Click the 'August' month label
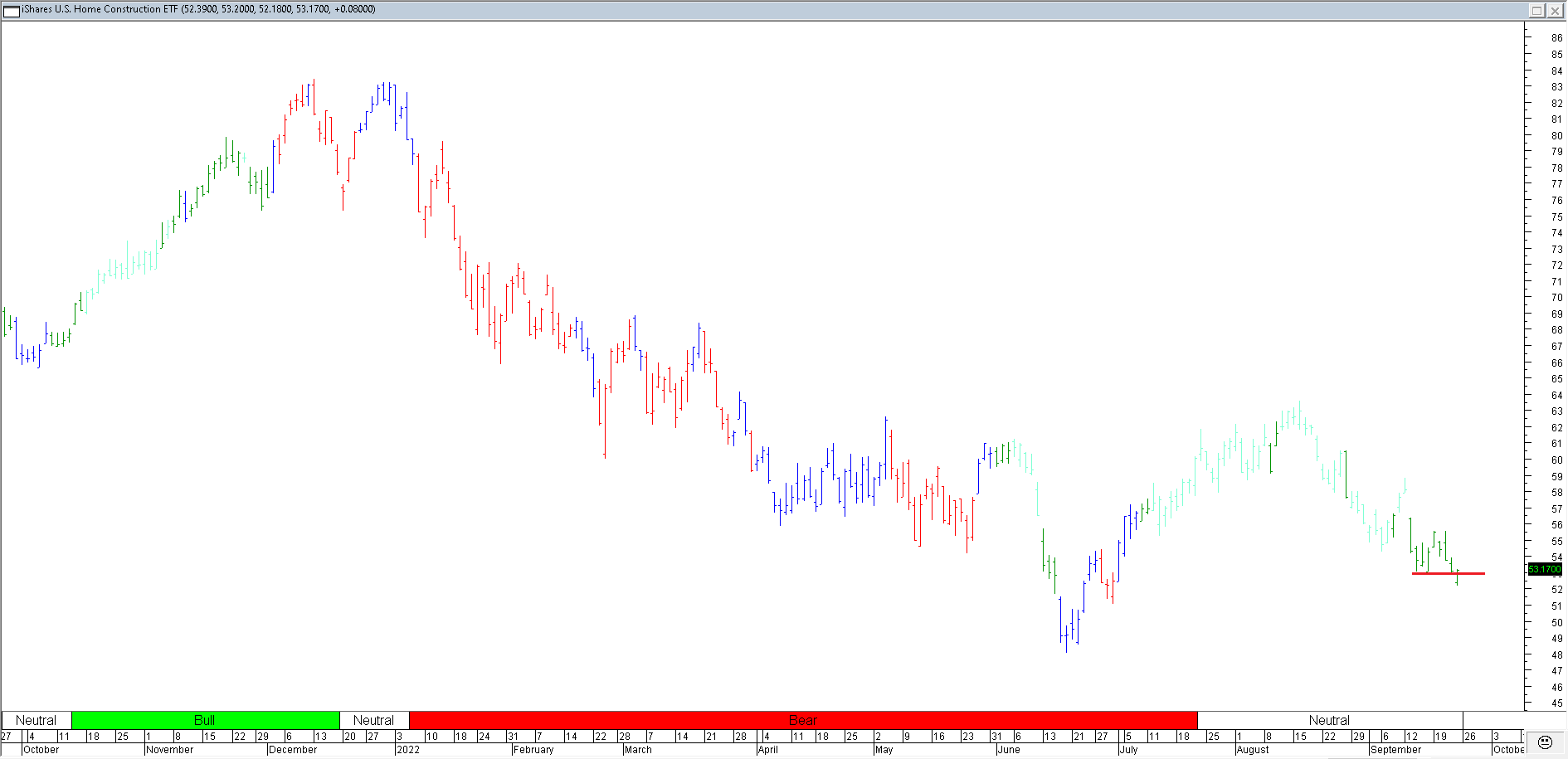The image size is (1568, 759). point(1253,750)
